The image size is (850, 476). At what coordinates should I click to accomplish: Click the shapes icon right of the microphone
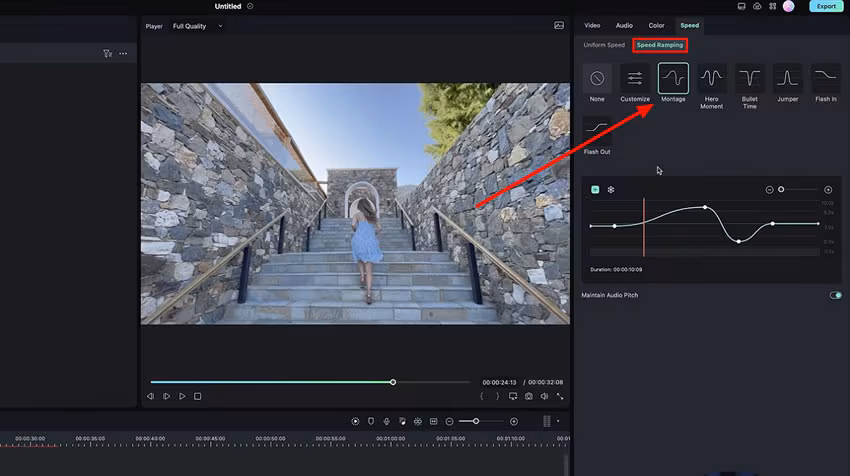coord(402,421)
